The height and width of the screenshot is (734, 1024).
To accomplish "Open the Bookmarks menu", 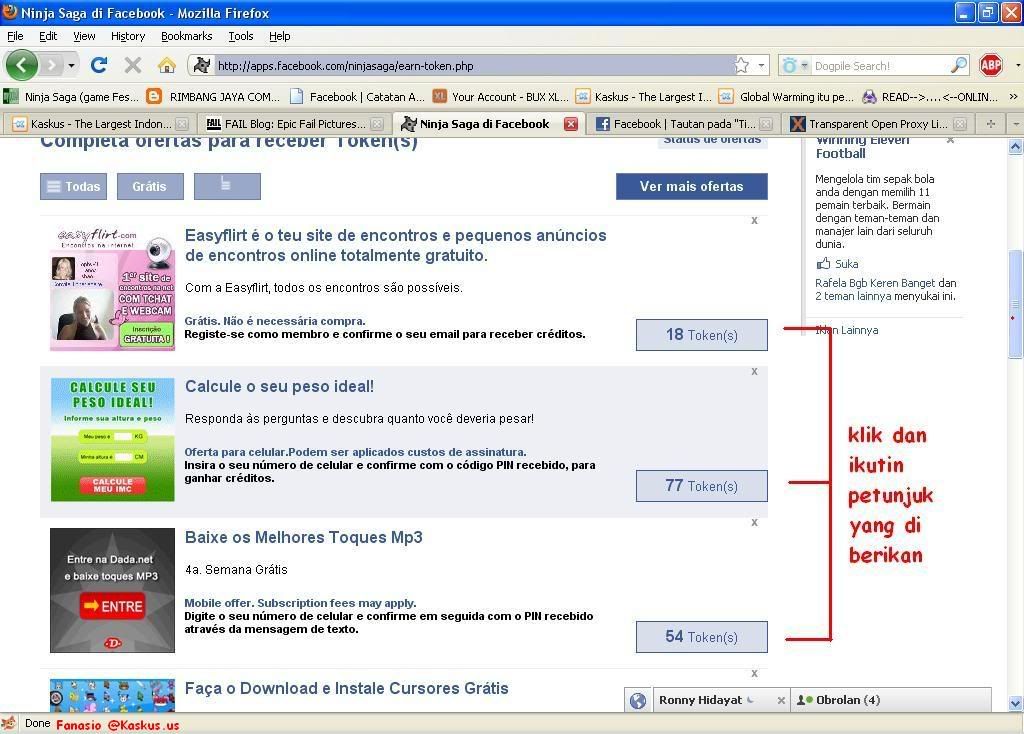I will tap(187, 36).
